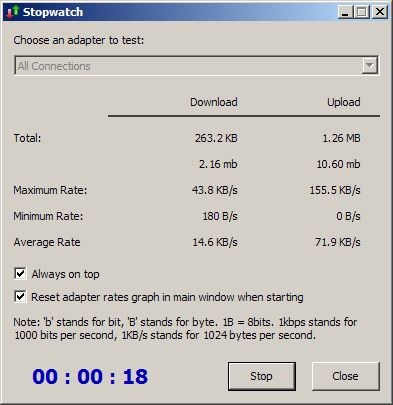Click the bit/byte explanation note
The height and width of the screenshot is (405, 393).
(185, 328)
